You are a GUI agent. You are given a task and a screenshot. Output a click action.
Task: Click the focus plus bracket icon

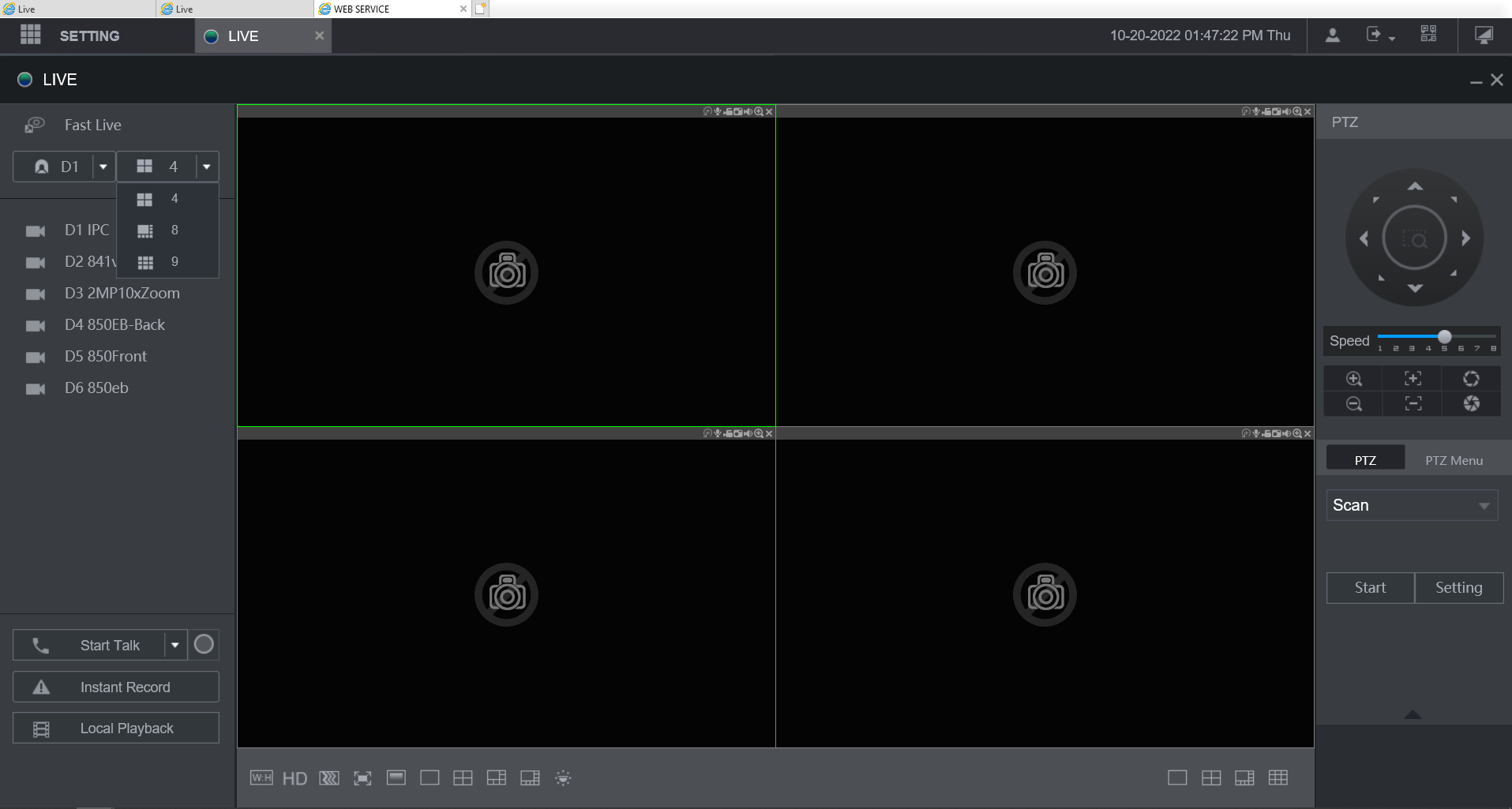point(1413,379)
